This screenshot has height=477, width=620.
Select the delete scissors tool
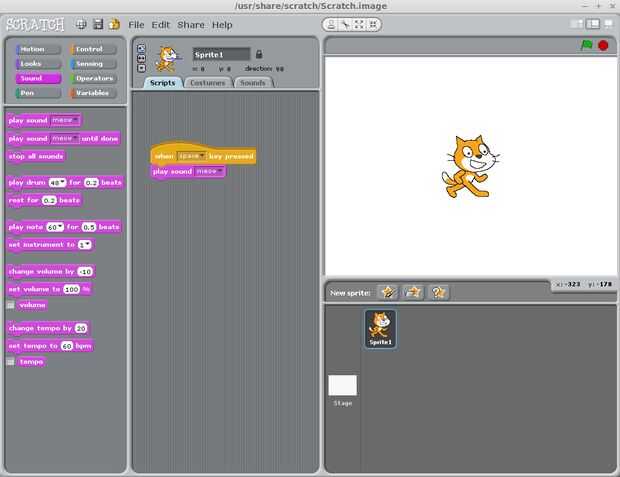[345, 25]
